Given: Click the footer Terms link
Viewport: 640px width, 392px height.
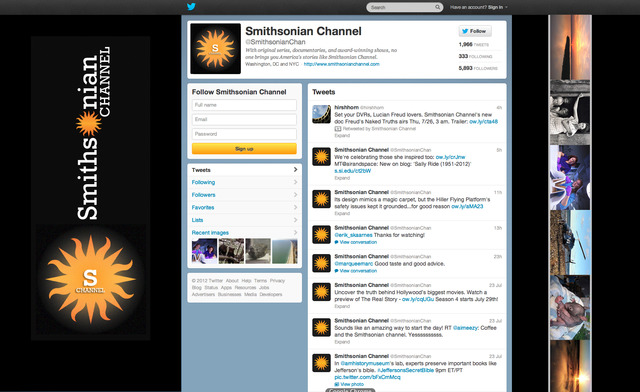Looking at the screenshot, I should tap(260, 281).
